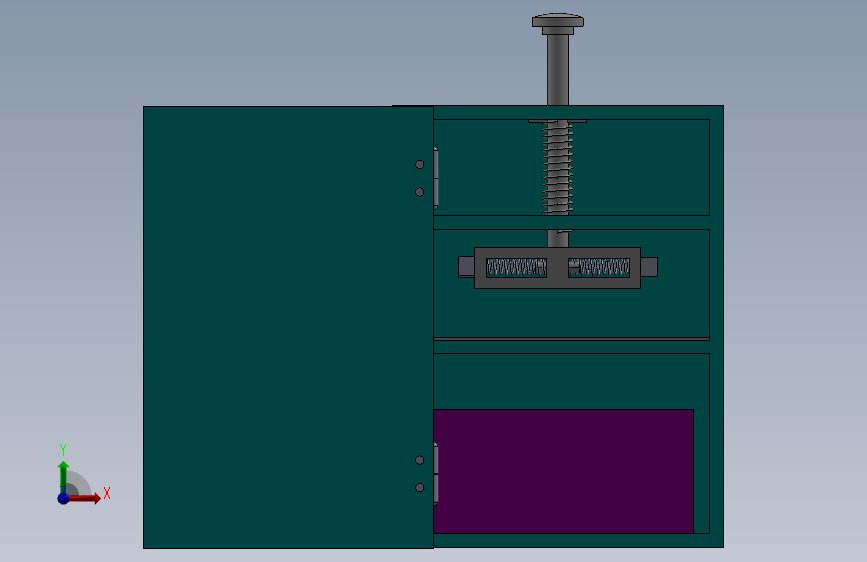Select the gray latch housing block
This screenshot has width=867, height=562.
(x=557, y=268)
